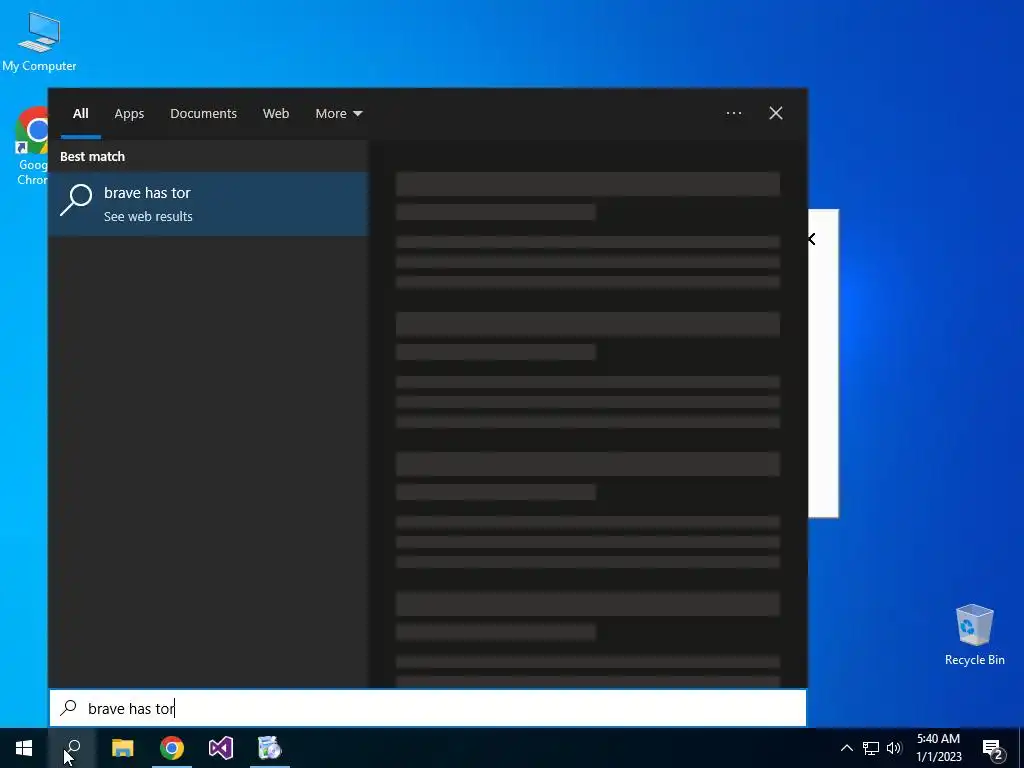Switch to the Apps search tab

129,114
